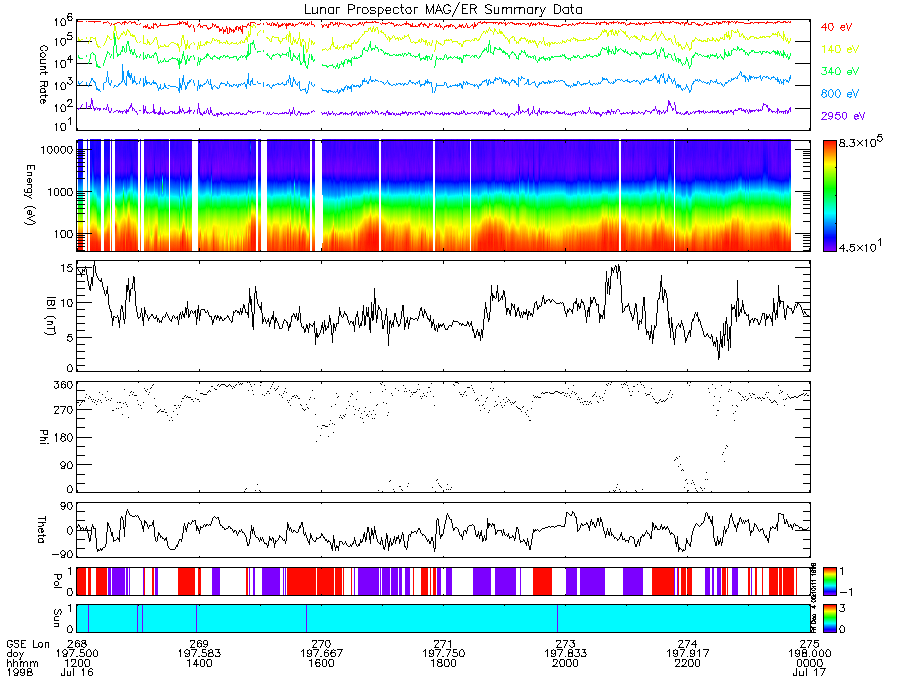The height and width of the screenshot is (700, 900).
Task: Click the '197.750' doy value
Action: point(443,654)
